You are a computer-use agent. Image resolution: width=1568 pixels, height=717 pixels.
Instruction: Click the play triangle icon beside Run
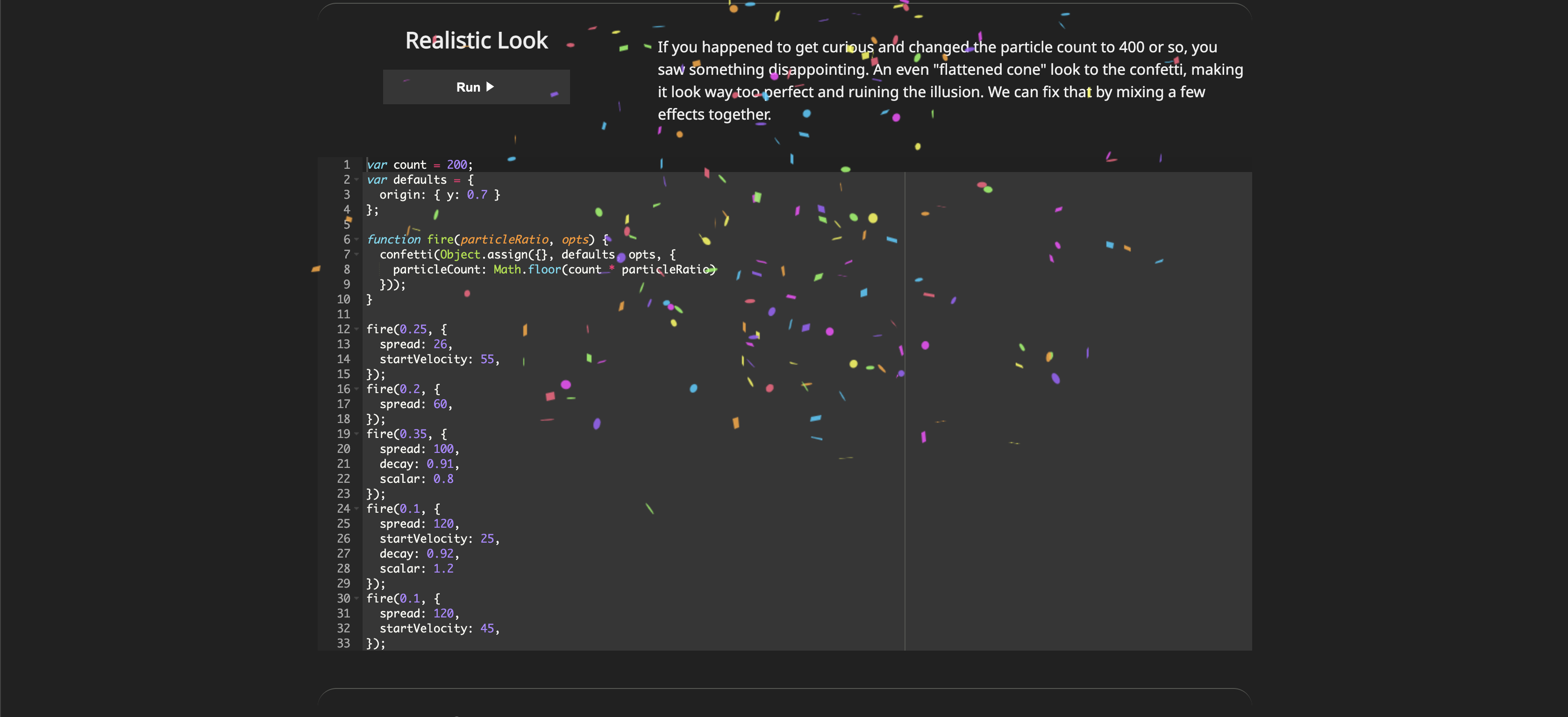(x=490, y=86)
